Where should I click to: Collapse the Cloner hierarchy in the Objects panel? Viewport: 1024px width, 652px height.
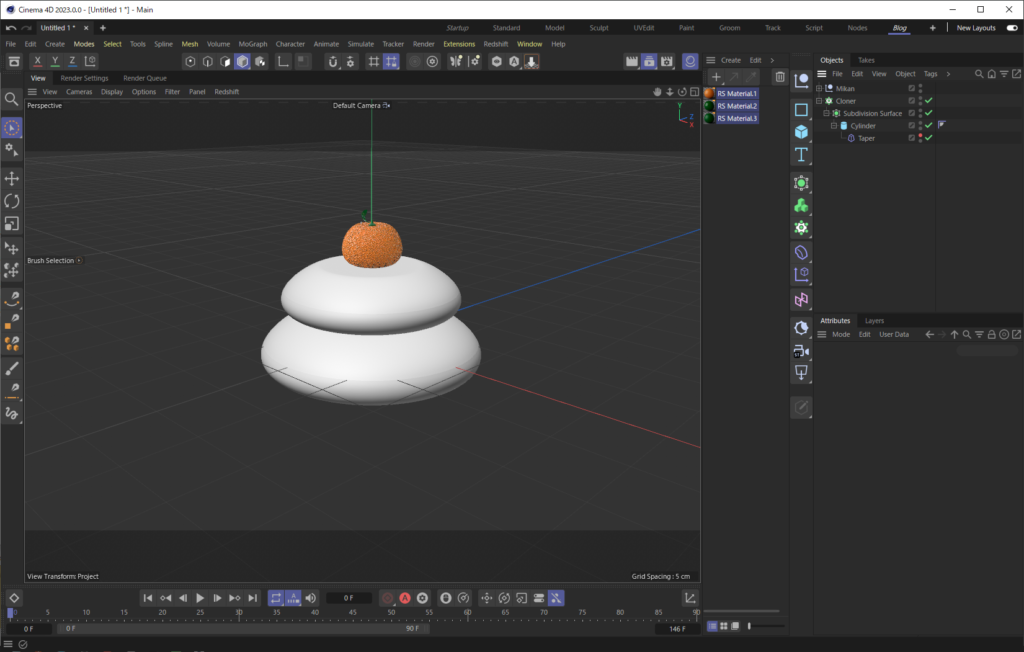tap(818, 101)
